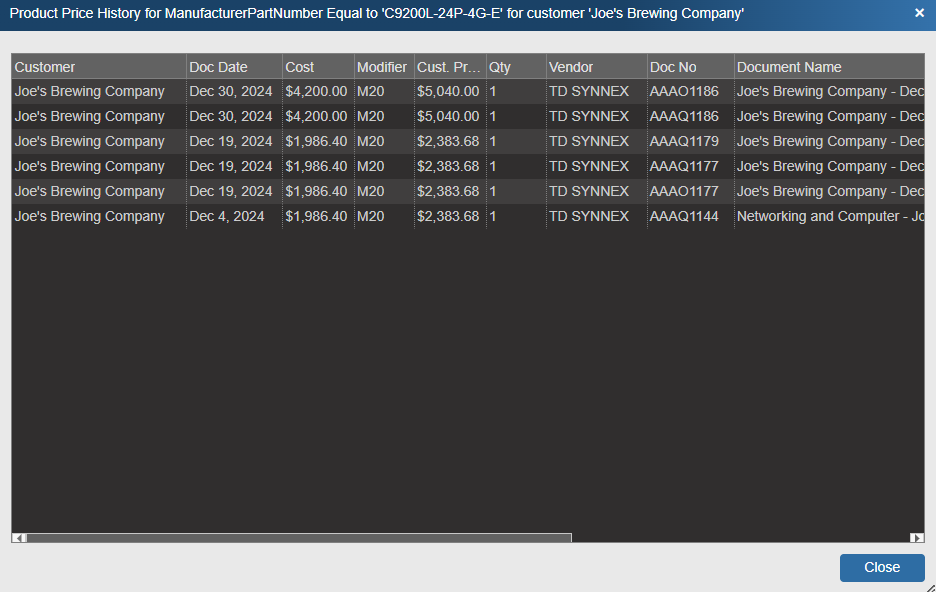Click the $4,200.00 cost in the AAAQ1186 row

click(x=316, y=116)
